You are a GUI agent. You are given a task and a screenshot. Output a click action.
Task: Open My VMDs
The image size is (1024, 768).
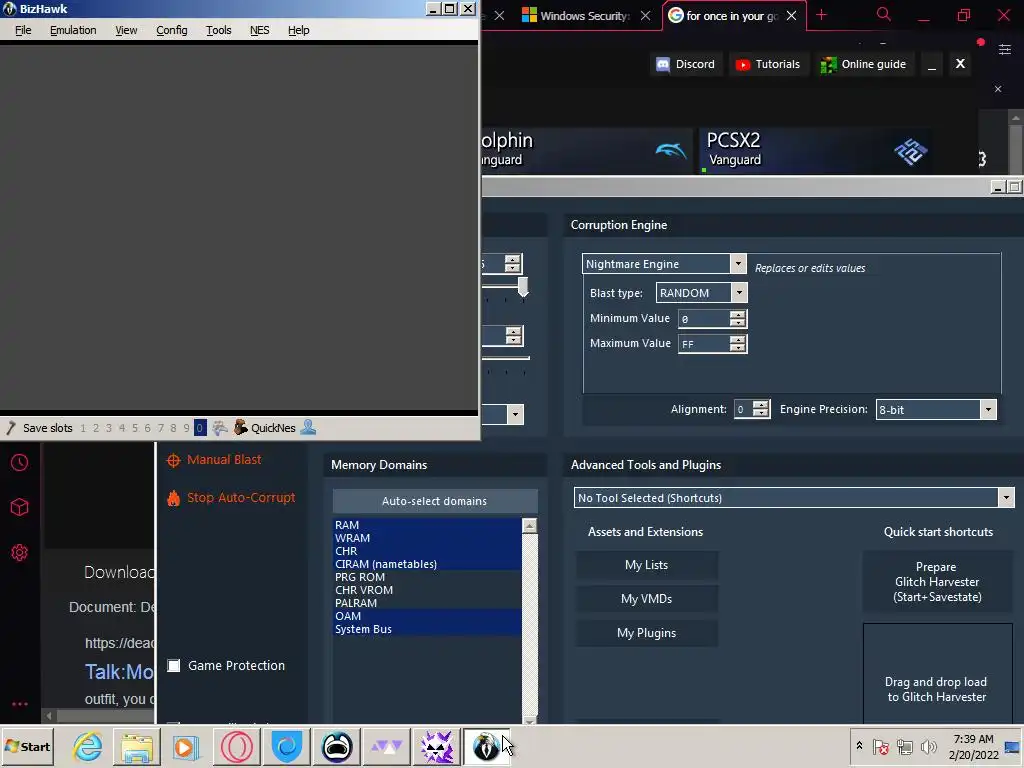click(x=647, y=599)
